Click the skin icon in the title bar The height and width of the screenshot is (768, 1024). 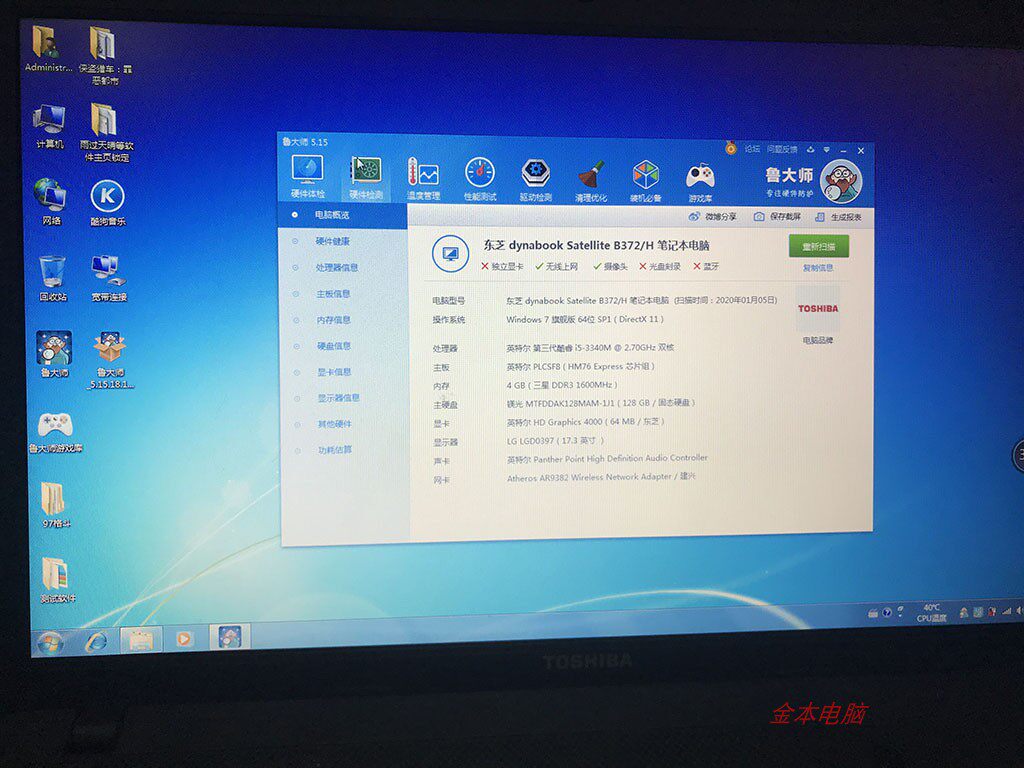(810, 150)
